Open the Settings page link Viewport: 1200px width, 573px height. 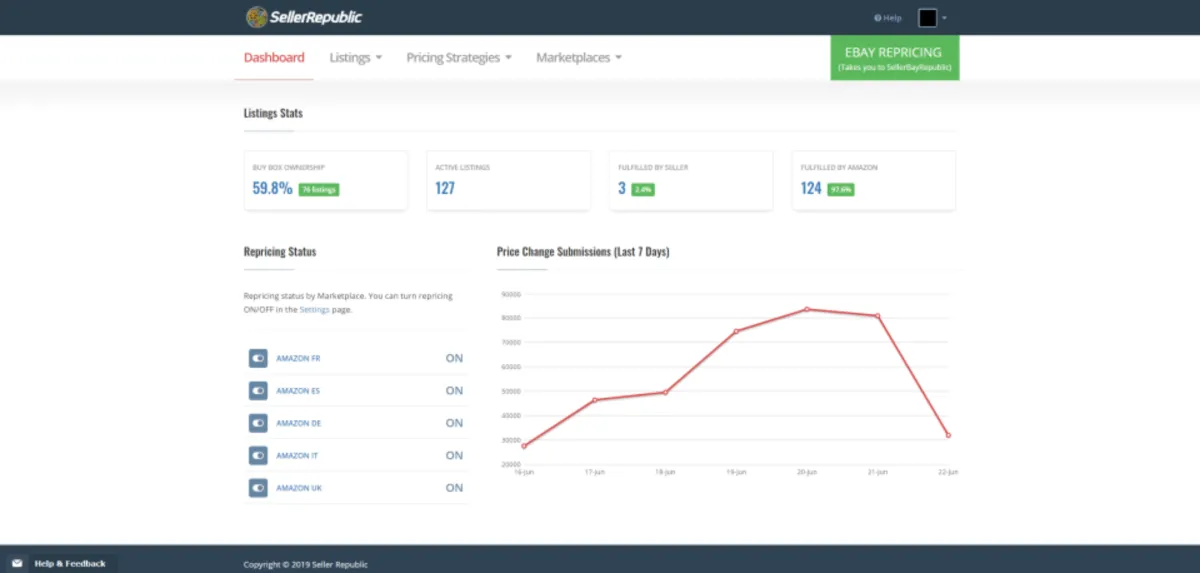pos(314,310)
